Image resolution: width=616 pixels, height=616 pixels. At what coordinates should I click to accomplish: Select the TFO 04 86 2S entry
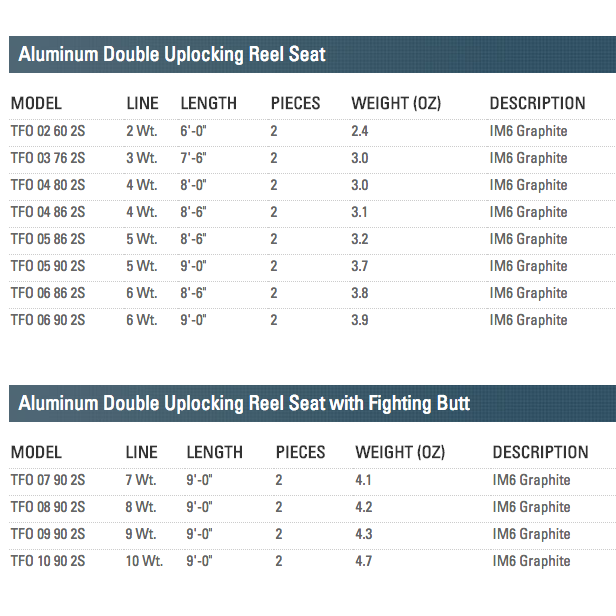(x=47, y=212)
